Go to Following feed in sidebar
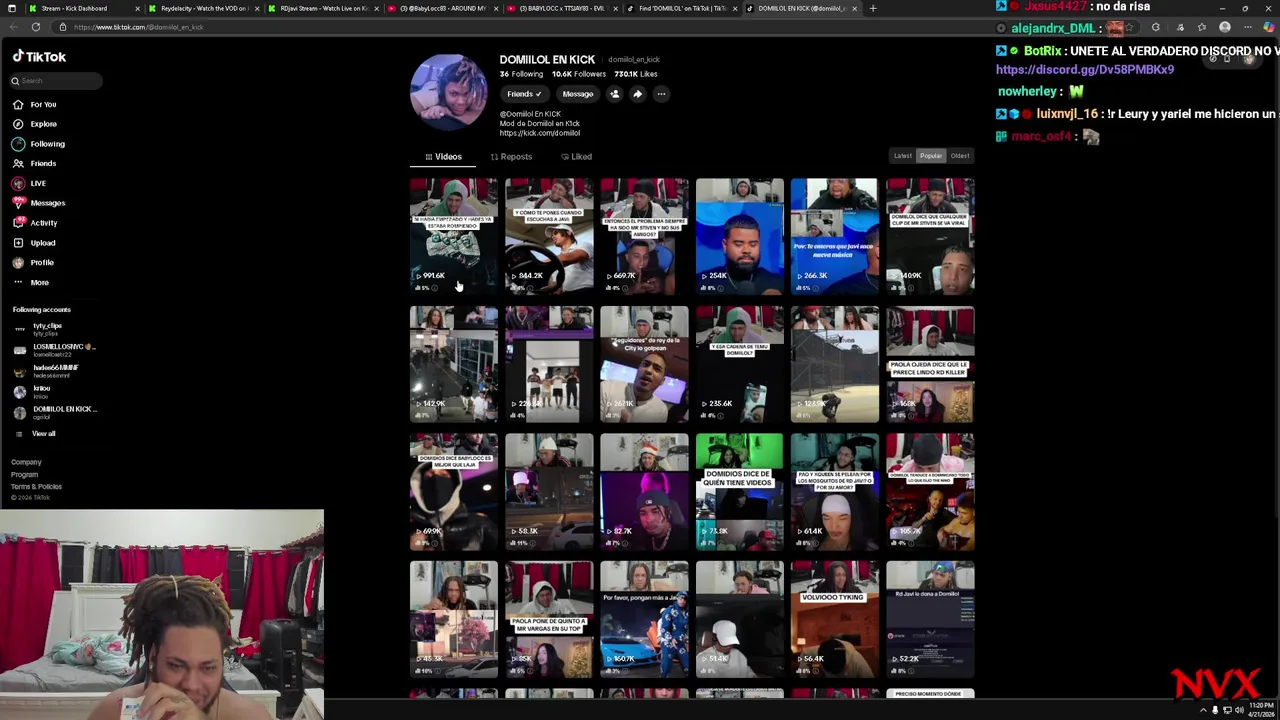This screenshot has height=720, width=1280. tap(39, 144)
